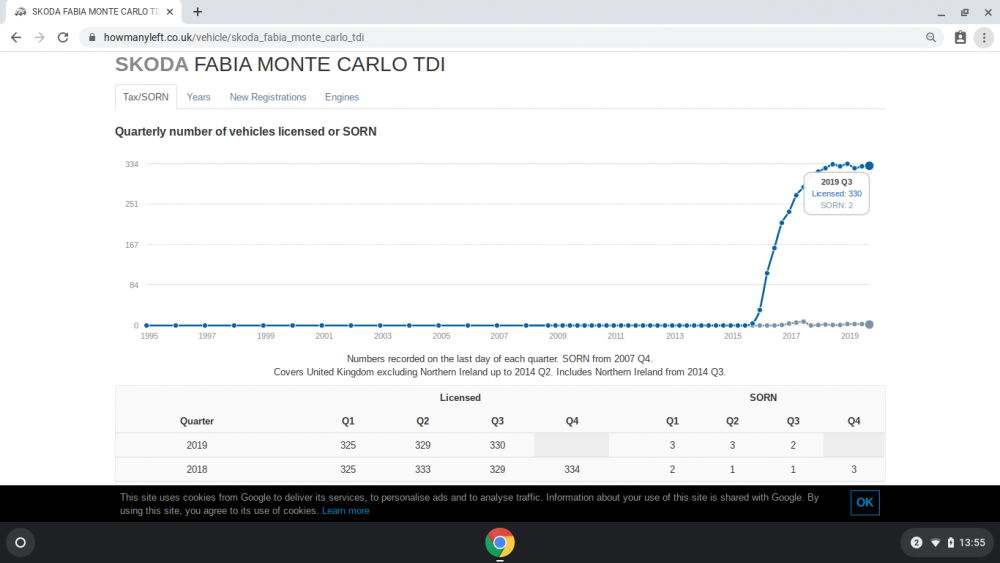
Task: Open notification count badge in tray
Action: click(916, 543)
